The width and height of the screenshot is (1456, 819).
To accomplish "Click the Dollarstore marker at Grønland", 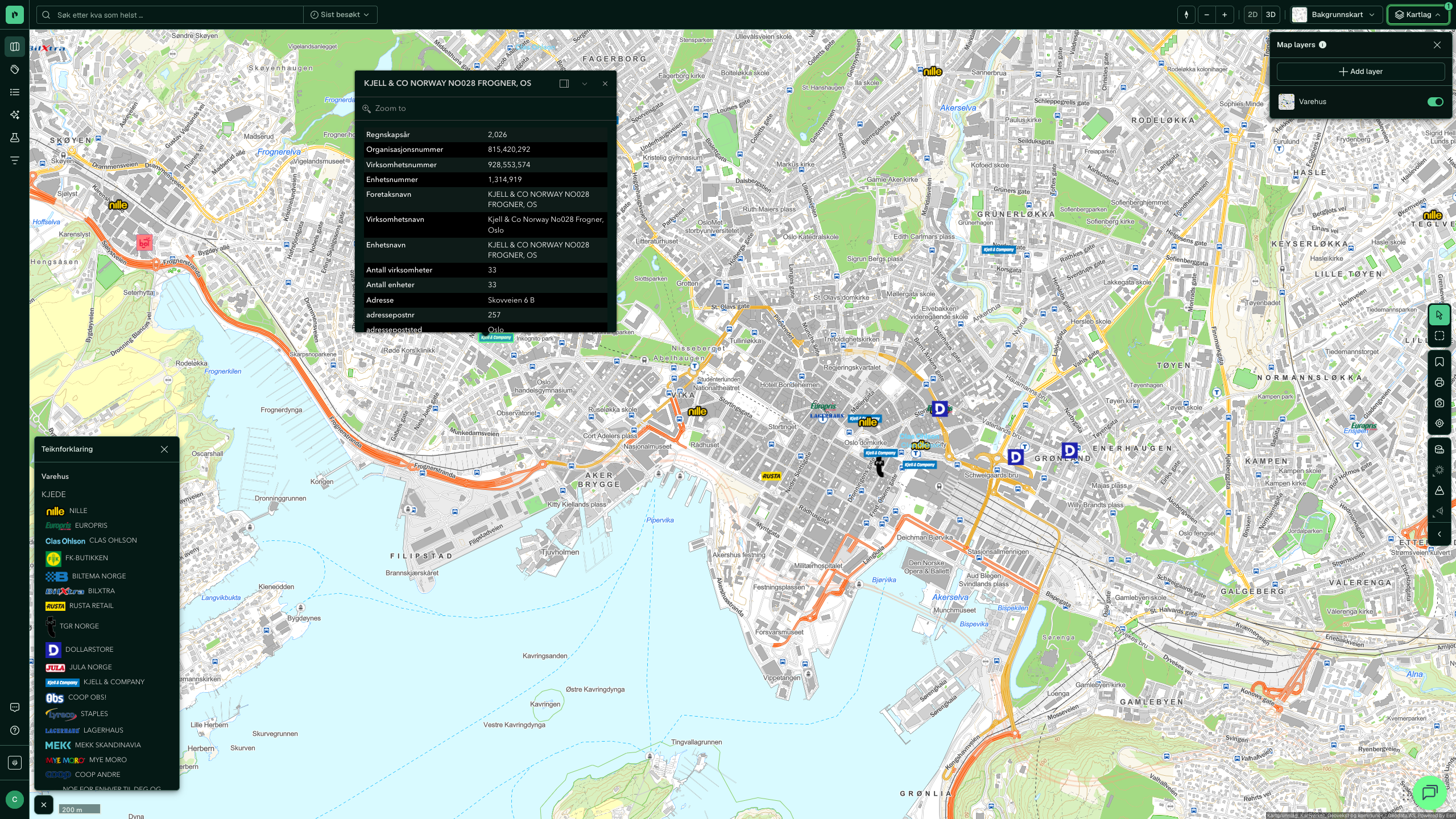I will (x=1069, y=451).
